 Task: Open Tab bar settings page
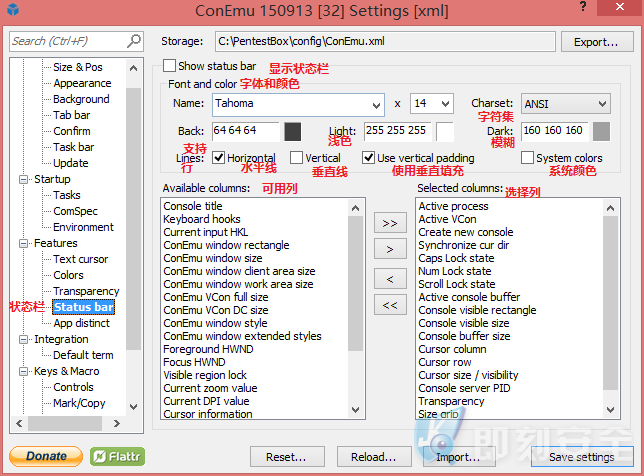click(x=71, y=115)
